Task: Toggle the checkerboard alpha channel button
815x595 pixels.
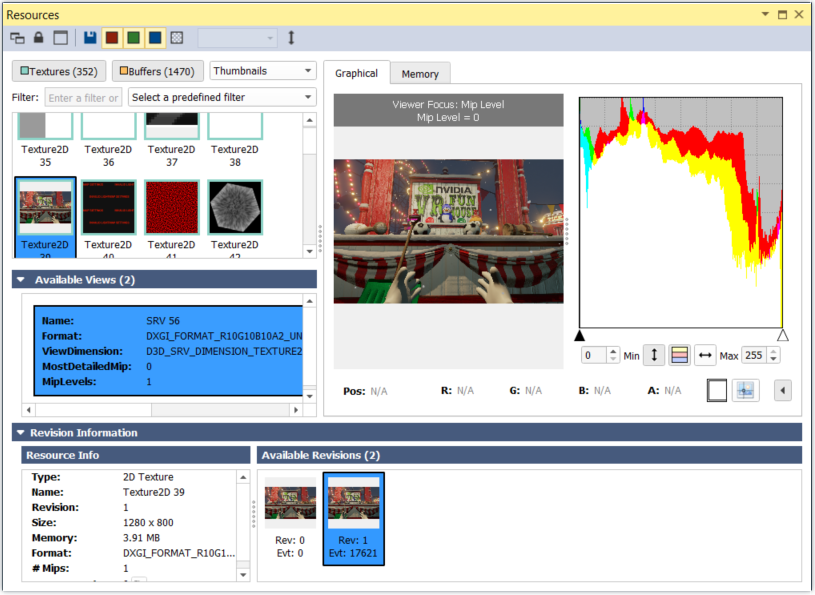Action: [x=177, y=38]
